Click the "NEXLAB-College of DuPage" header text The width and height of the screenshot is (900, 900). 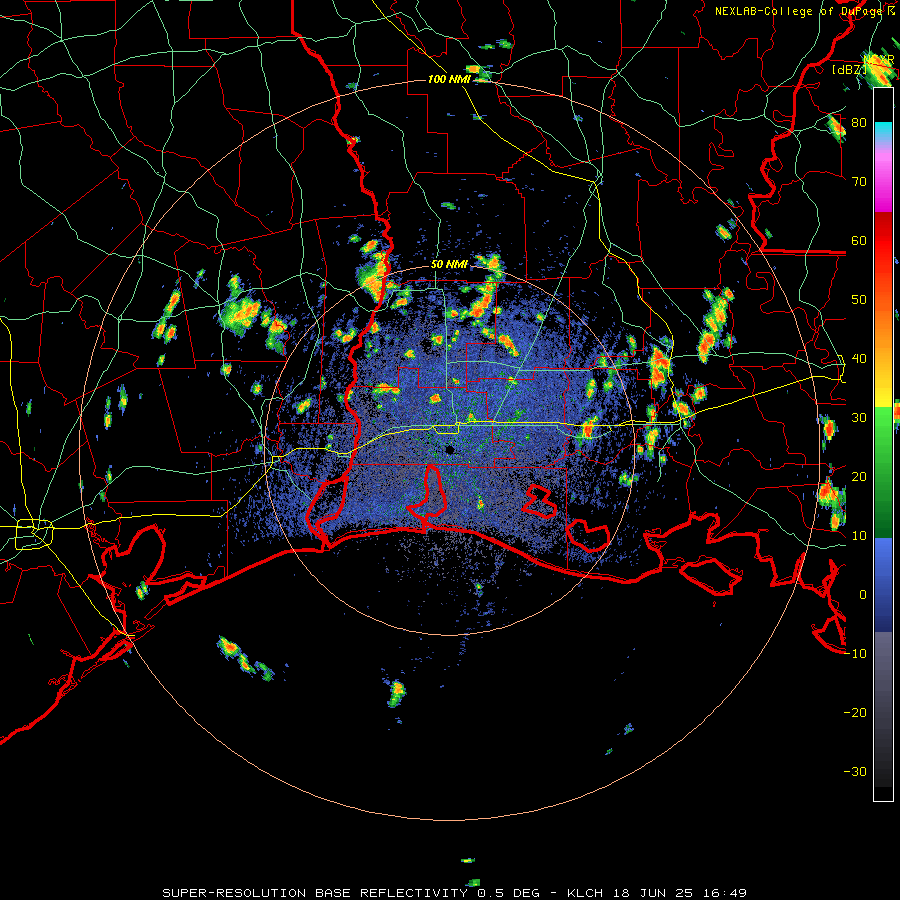tap(797, 11)
